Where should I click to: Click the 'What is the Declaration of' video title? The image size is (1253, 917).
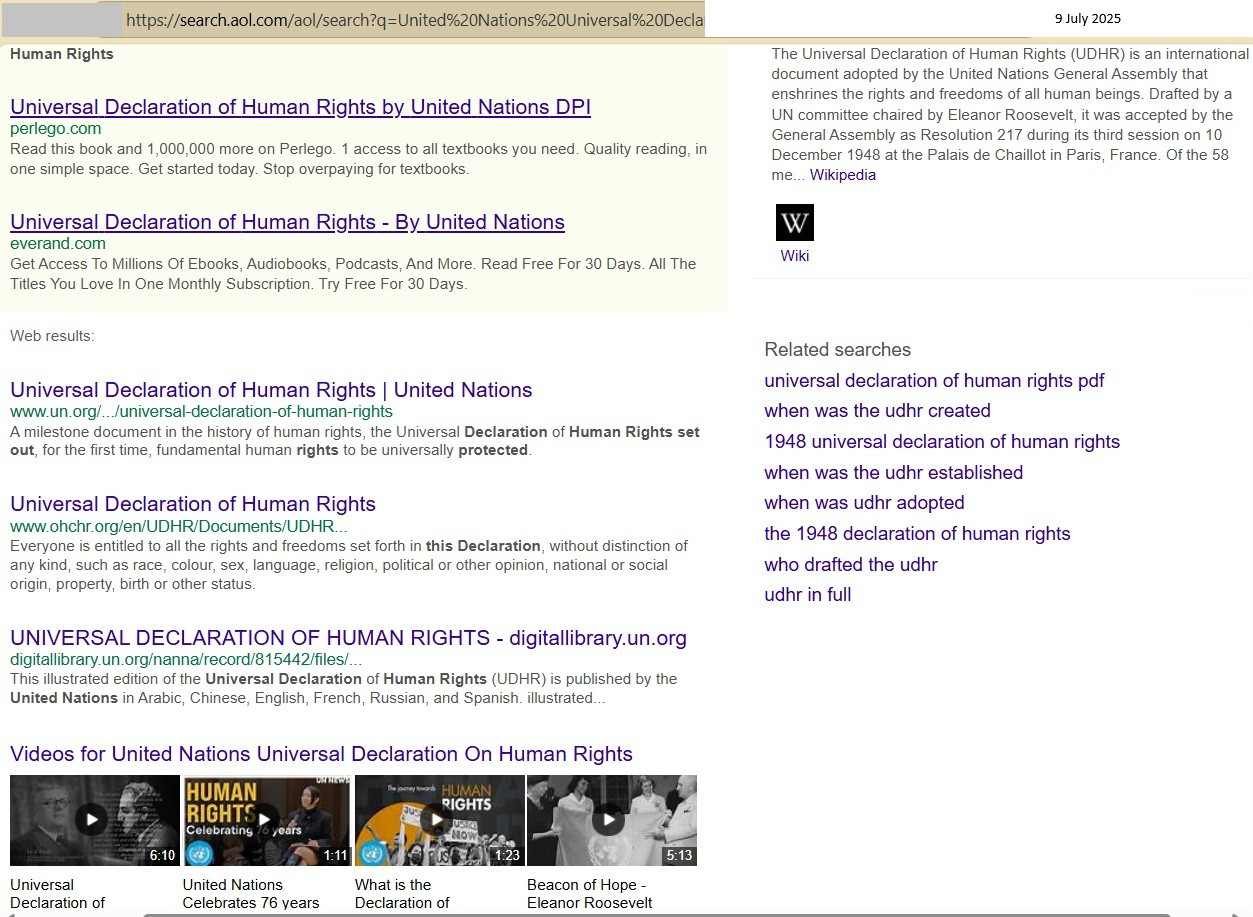click(x=402, y=894)
